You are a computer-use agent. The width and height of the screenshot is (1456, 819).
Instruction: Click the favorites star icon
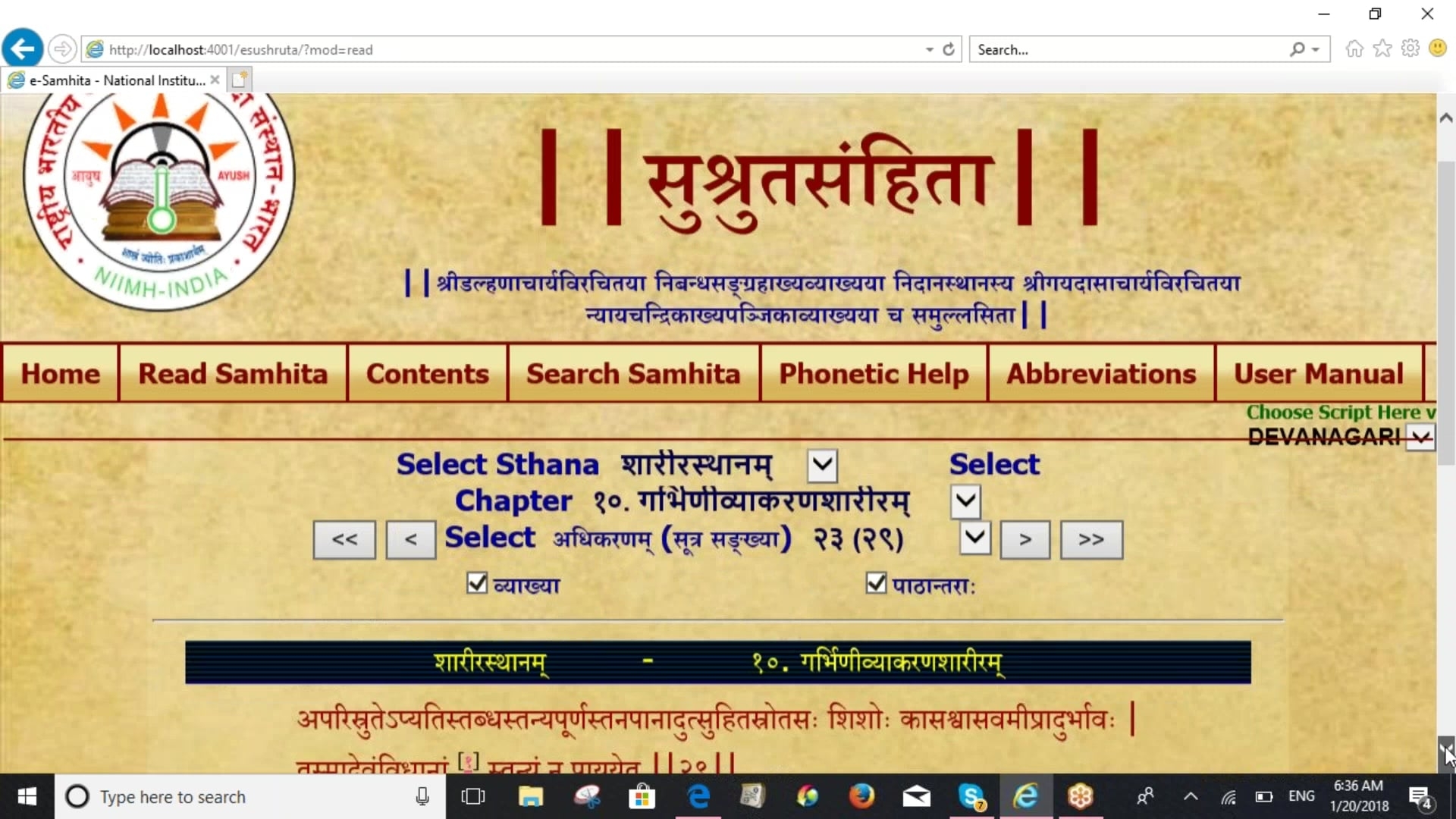tap(1382, 49)
